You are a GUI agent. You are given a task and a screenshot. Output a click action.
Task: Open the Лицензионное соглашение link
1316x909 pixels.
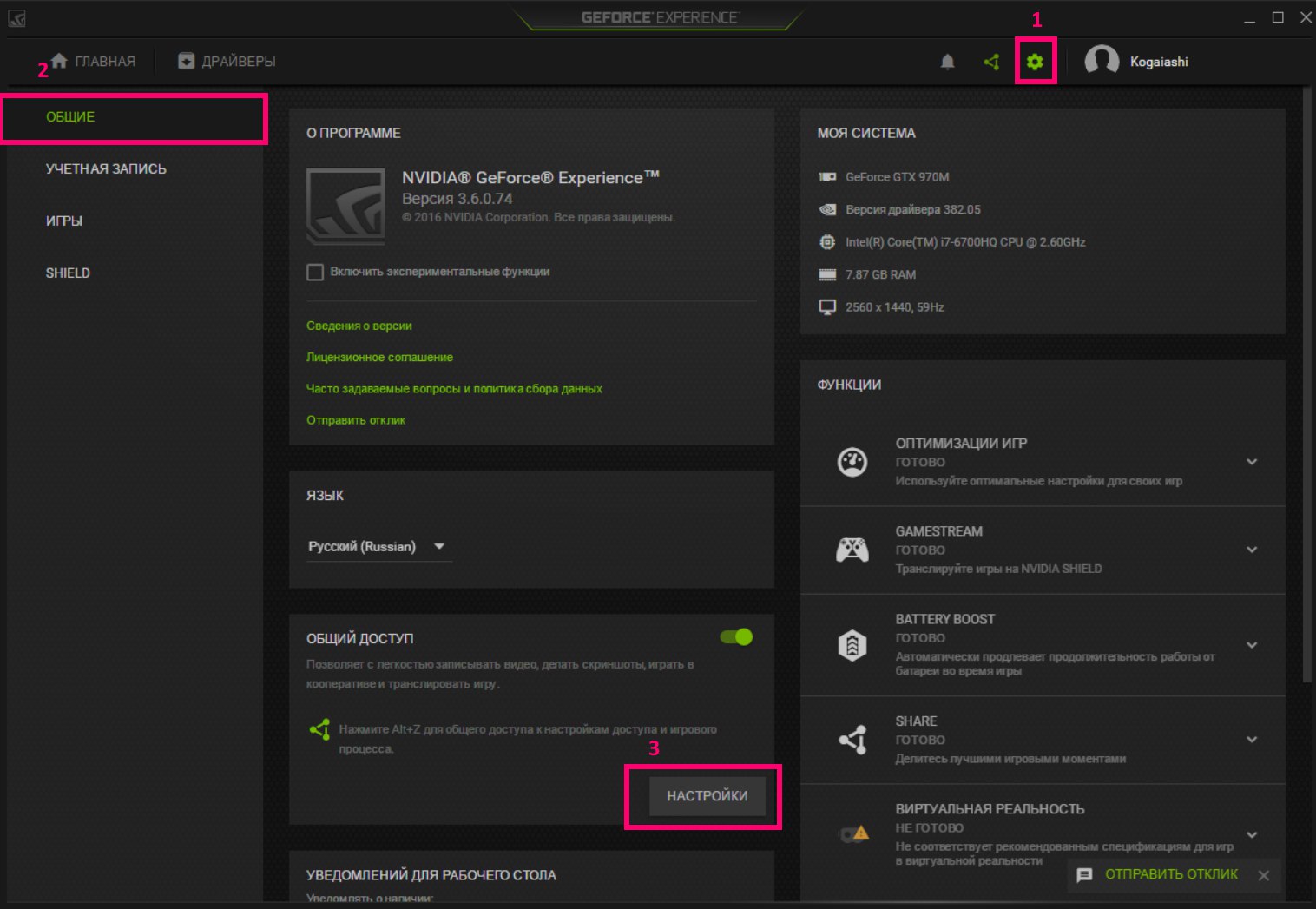click(x=379, y=357)
